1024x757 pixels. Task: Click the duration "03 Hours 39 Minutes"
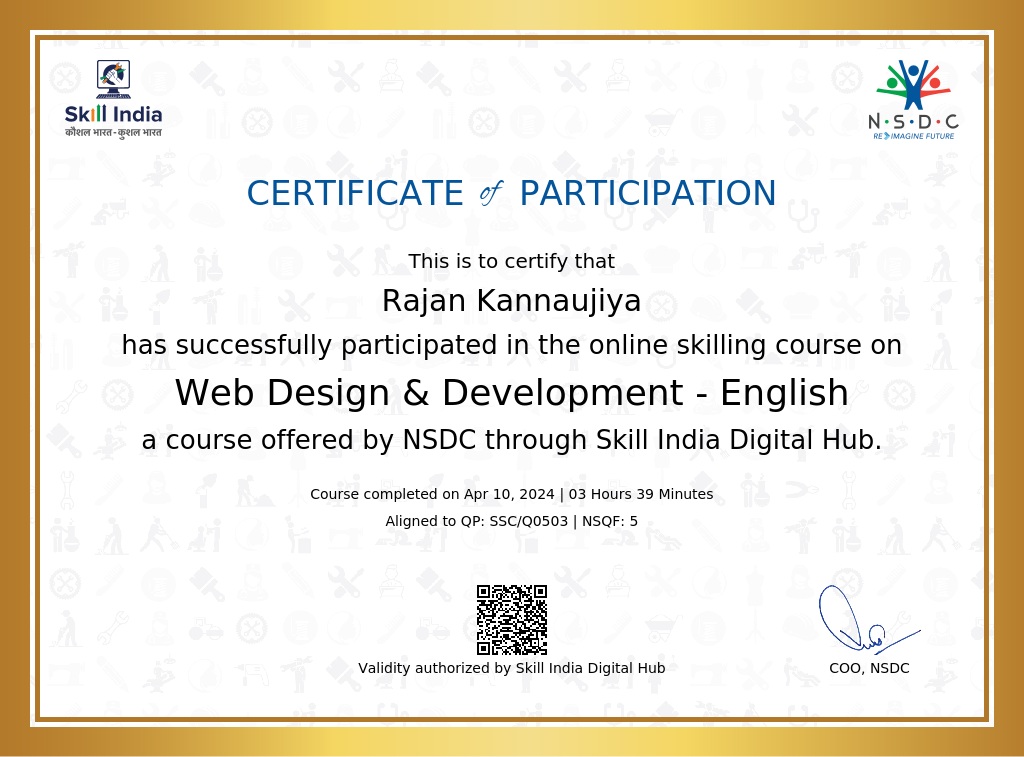(x=640, y=494)
